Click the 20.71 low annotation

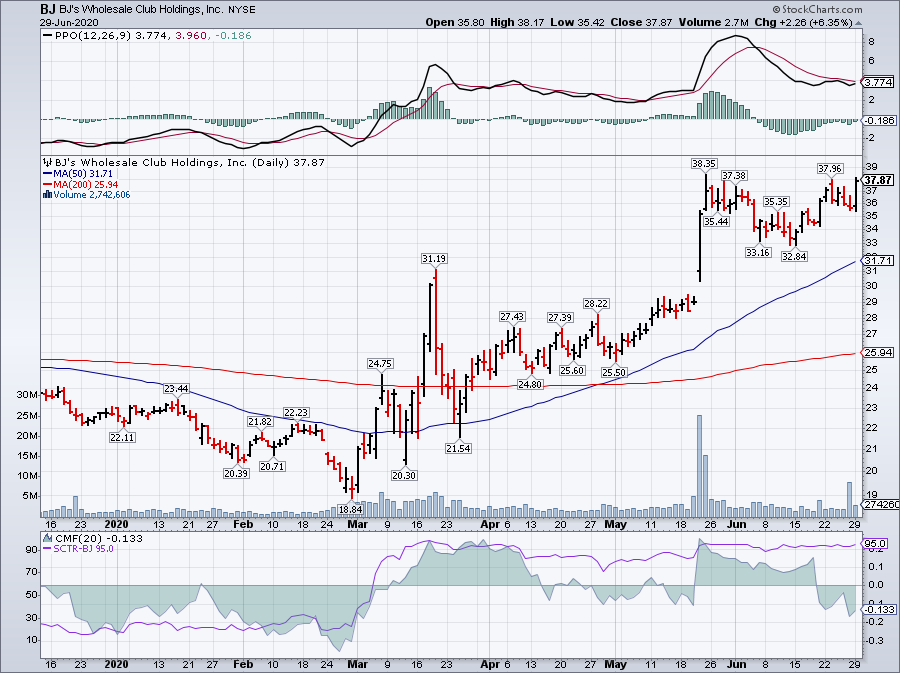click(x=272, y=466)
